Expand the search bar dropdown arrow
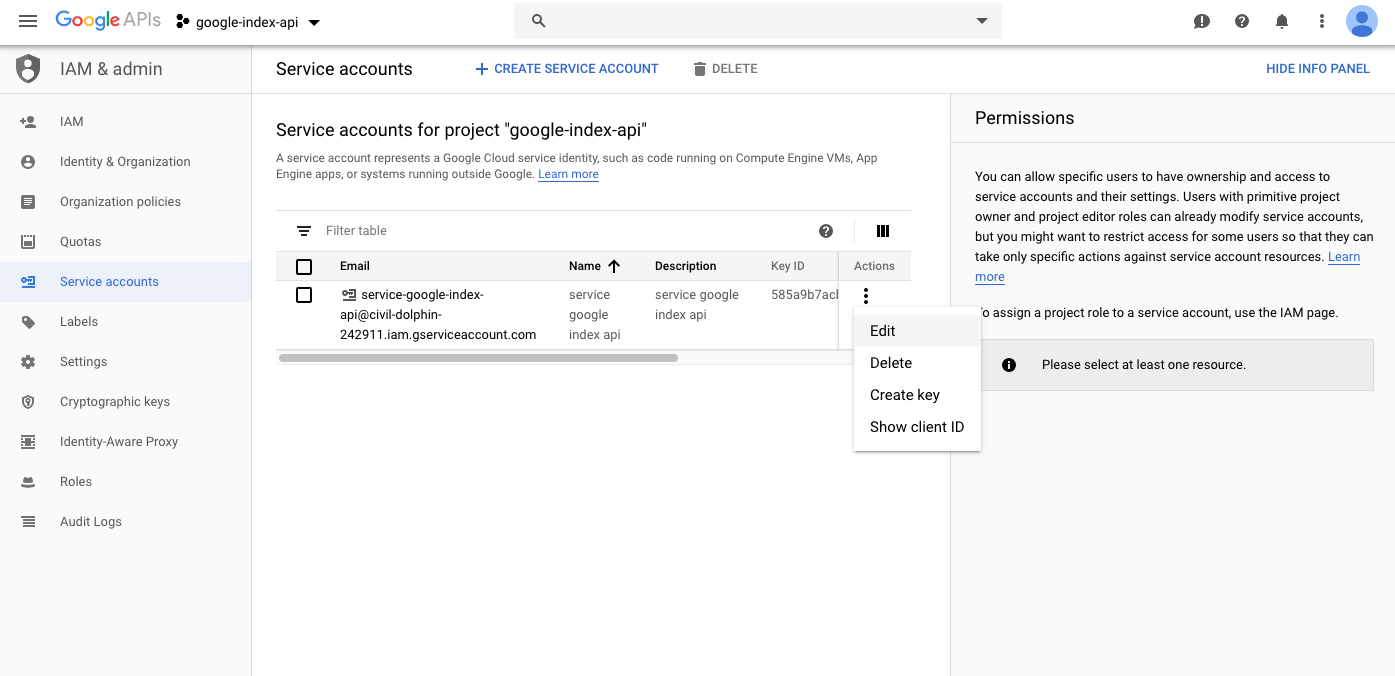This screenshot has height=676, width=1395. [x=981, y=21]
